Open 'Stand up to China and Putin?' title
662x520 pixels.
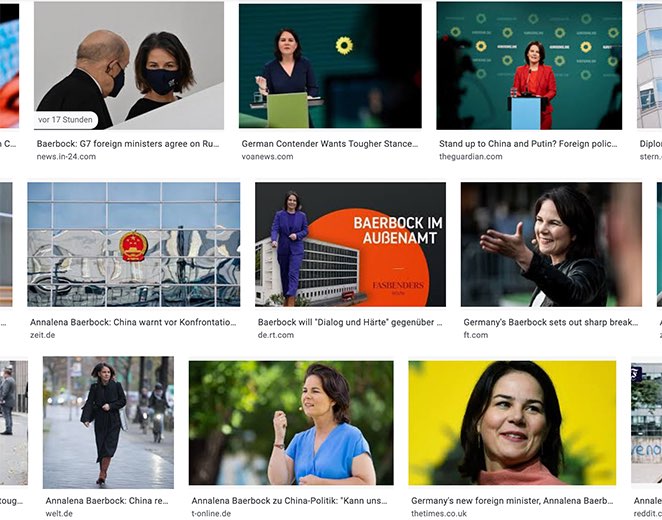tap(528, 144)
